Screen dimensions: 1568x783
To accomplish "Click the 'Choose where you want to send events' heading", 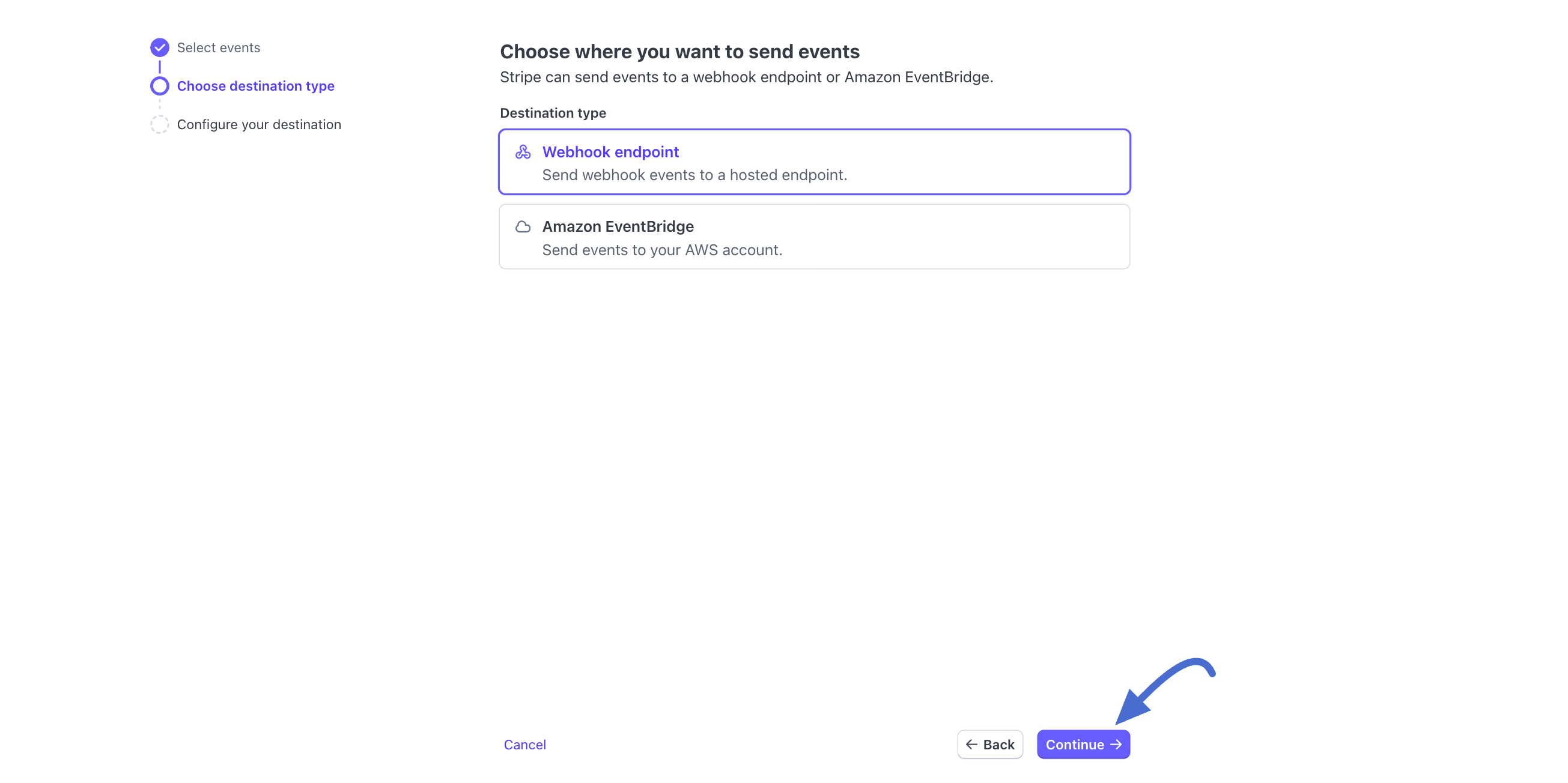I will (x=679, y=52).
